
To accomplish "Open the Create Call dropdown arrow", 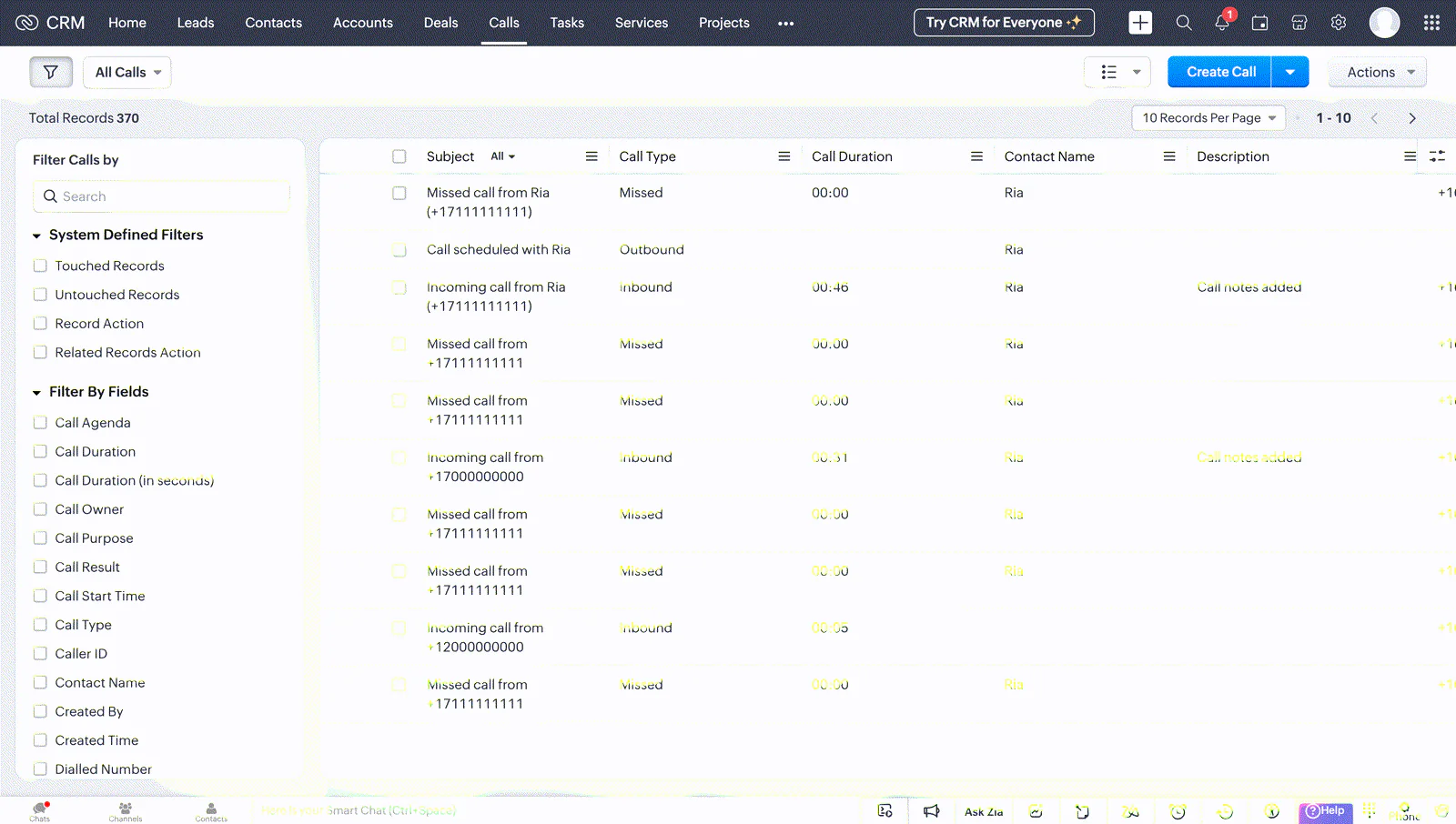I will click(1290, 72).
